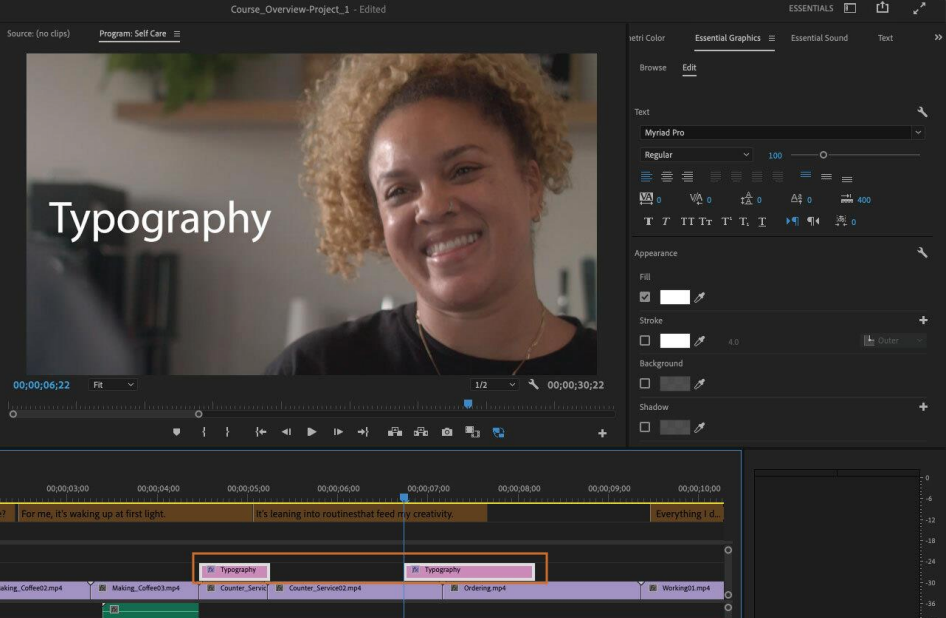Viewport: 946px width, 618px height.
Task: Click the Add Marker icon
Action: pyautogui.click(x=176, y=431)
